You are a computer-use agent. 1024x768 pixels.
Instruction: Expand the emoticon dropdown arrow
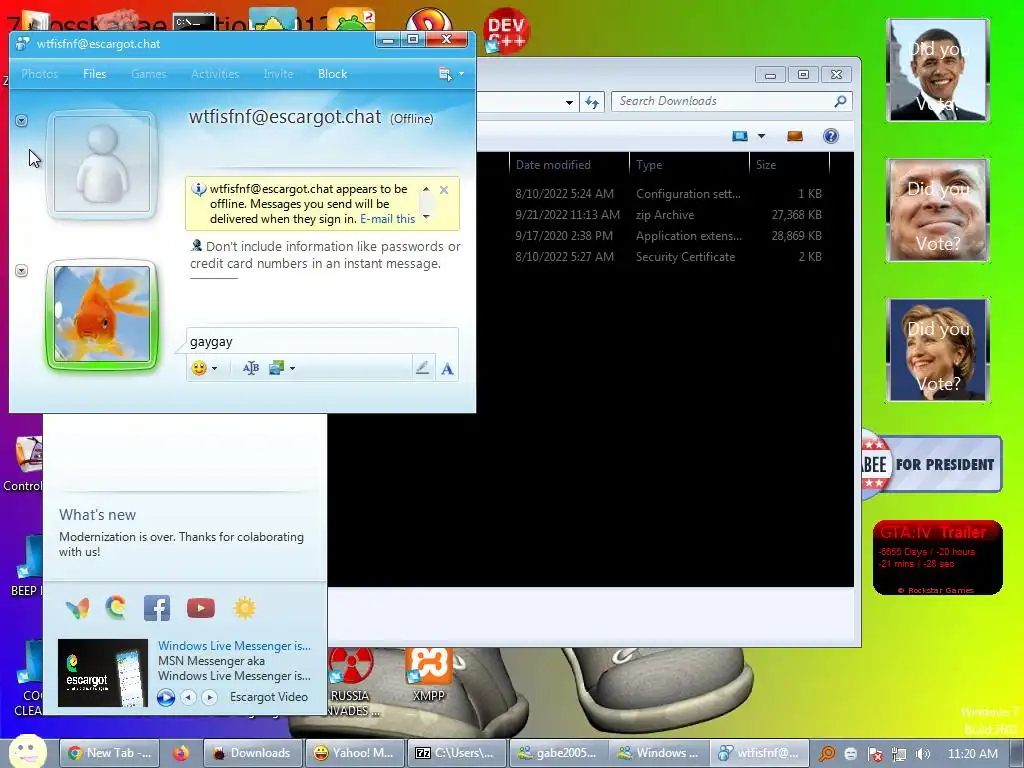(214, 369)
